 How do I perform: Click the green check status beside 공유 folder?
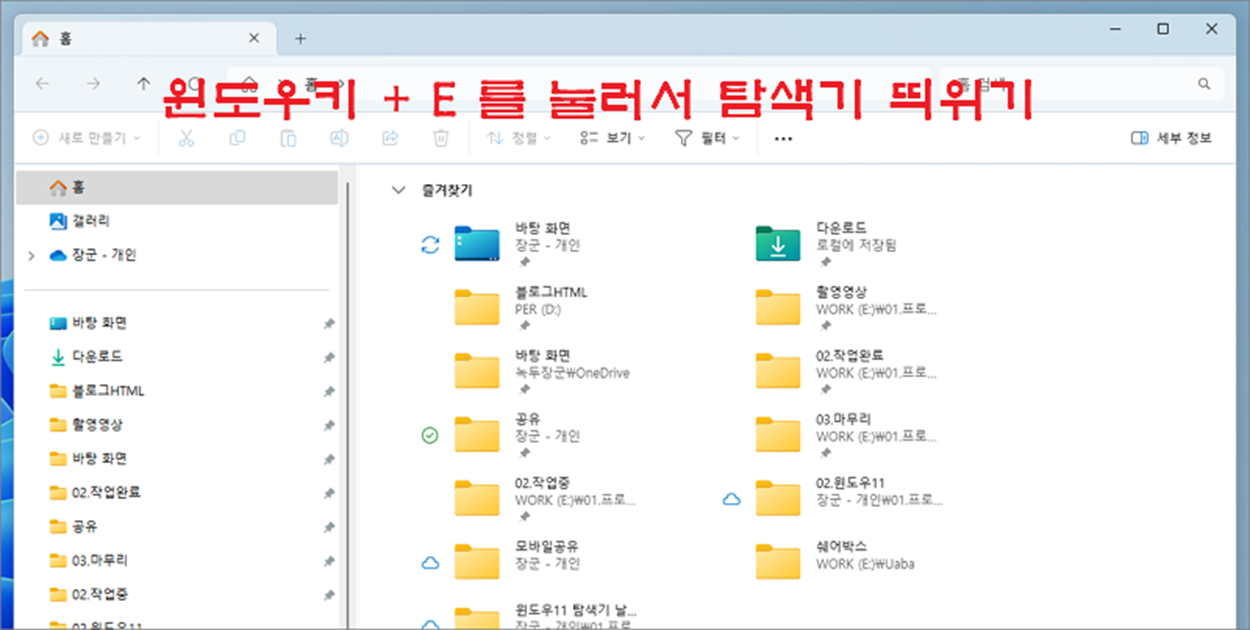click(x=430, y=436)
